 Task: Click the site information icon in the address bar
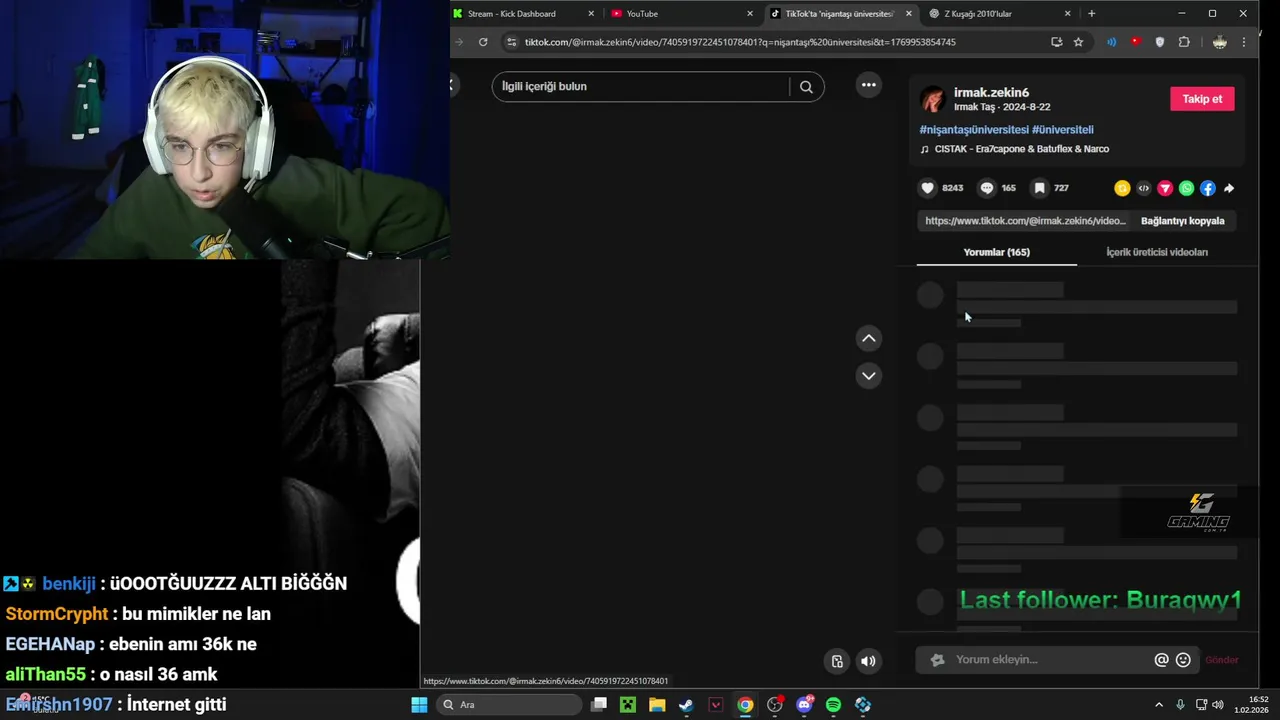tap(512, 42)
